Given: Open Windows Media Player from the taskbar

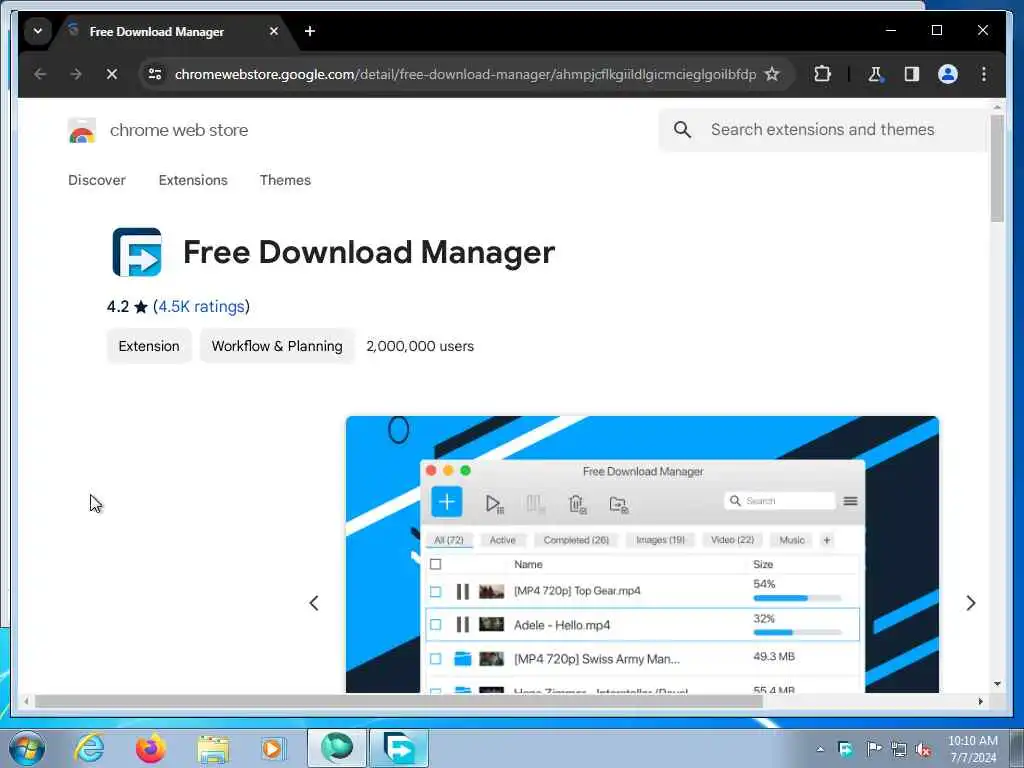Looking at the screenshot, I should (x=273, y=748).
